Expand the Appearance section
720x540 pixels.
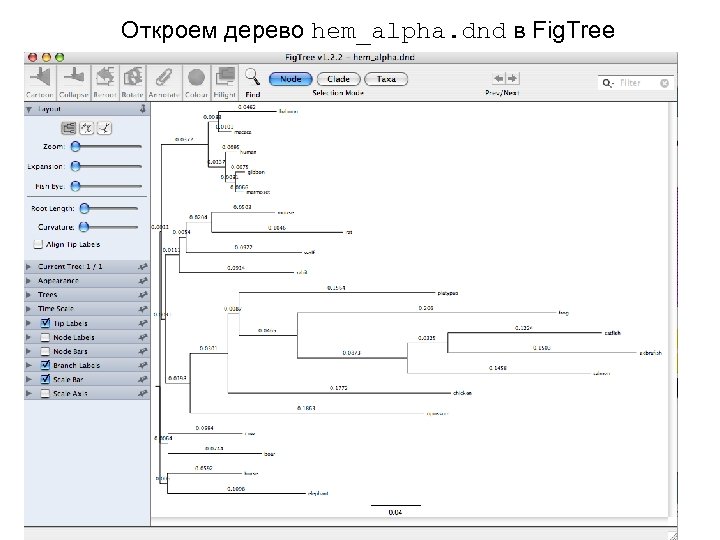click(28, 281)
